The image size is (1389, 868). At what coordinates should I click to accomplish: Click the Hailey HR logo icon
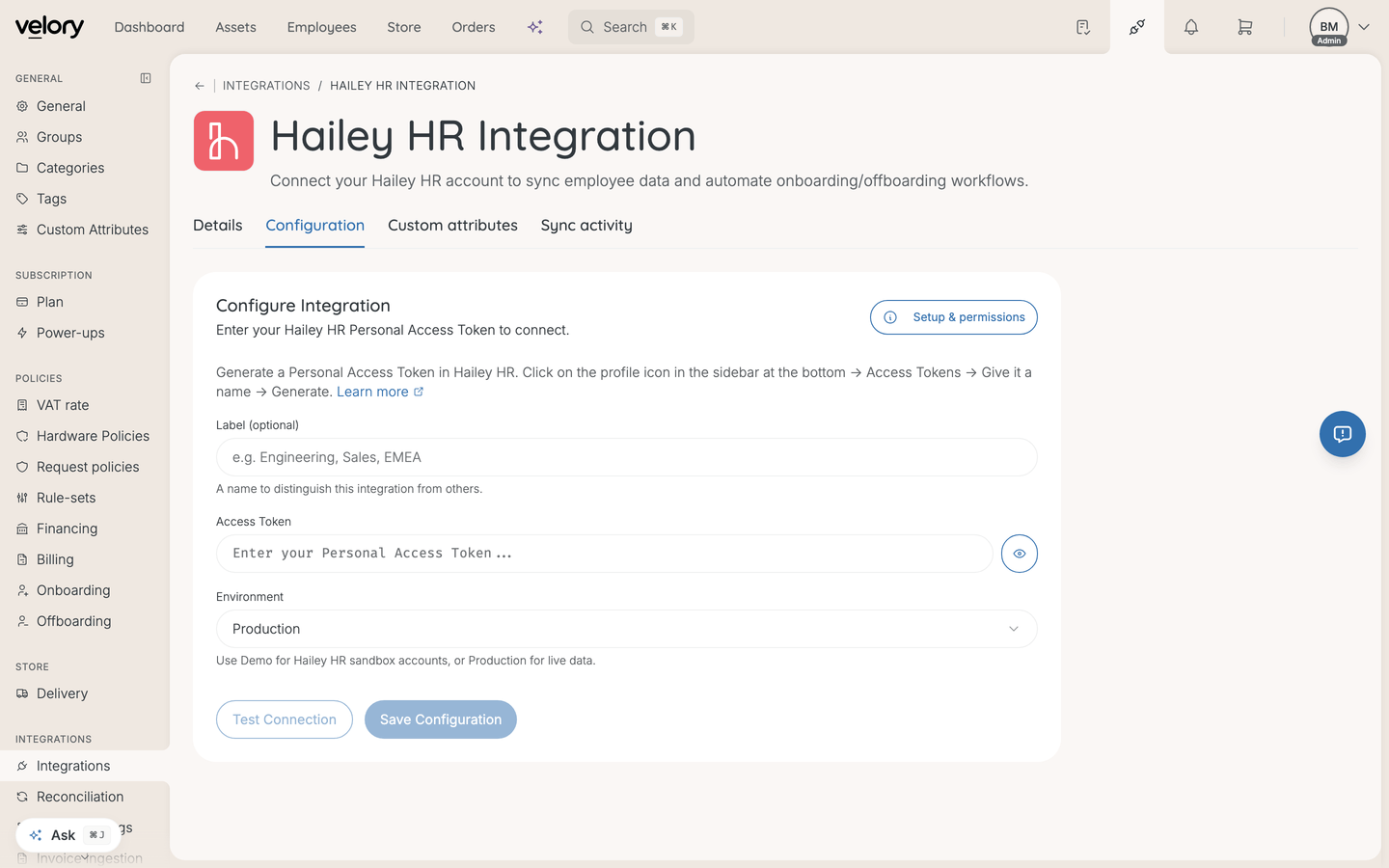(224, 141)
